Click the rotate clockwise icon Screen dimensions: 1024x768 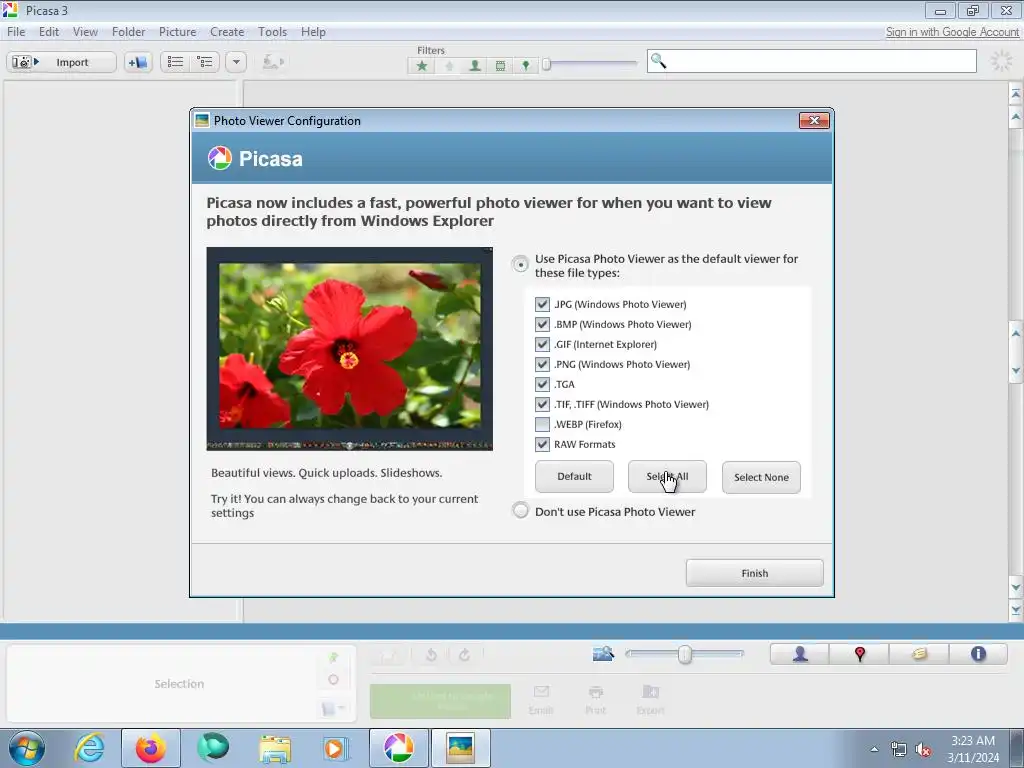[x=464, y=655]
